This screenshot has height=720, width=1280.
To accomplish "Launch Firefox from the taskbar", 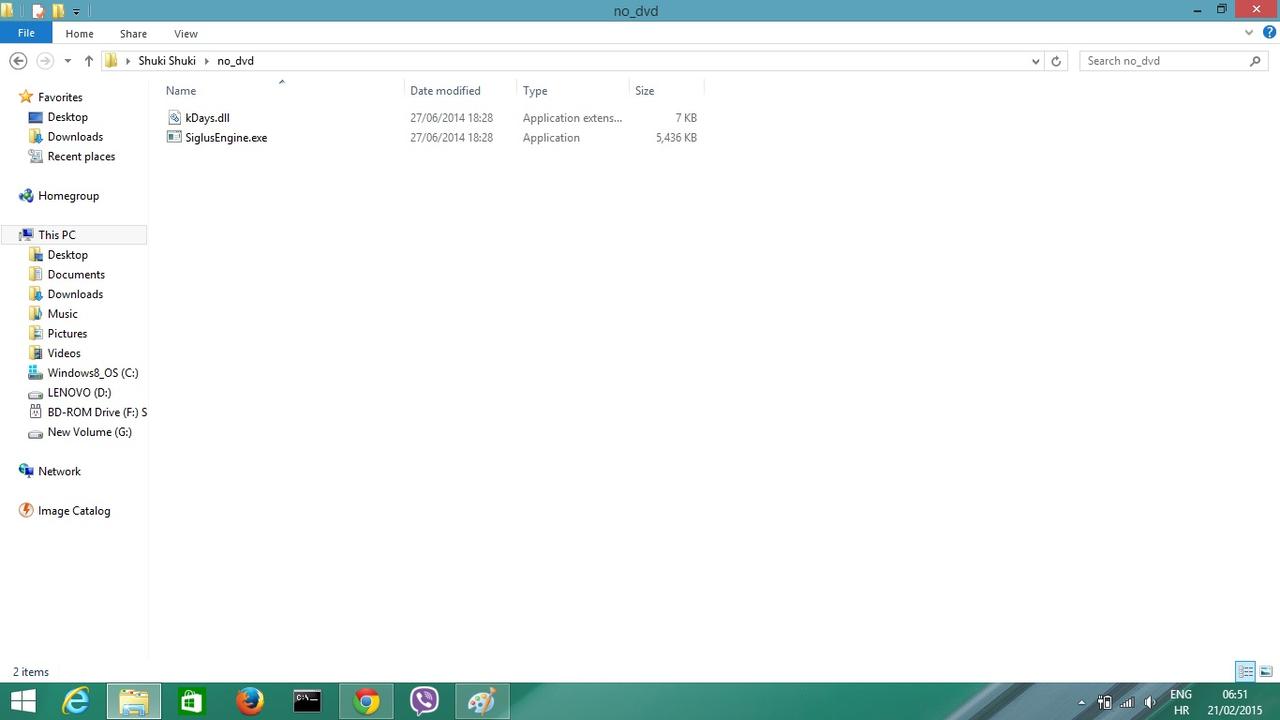I will tap(250, 702).
